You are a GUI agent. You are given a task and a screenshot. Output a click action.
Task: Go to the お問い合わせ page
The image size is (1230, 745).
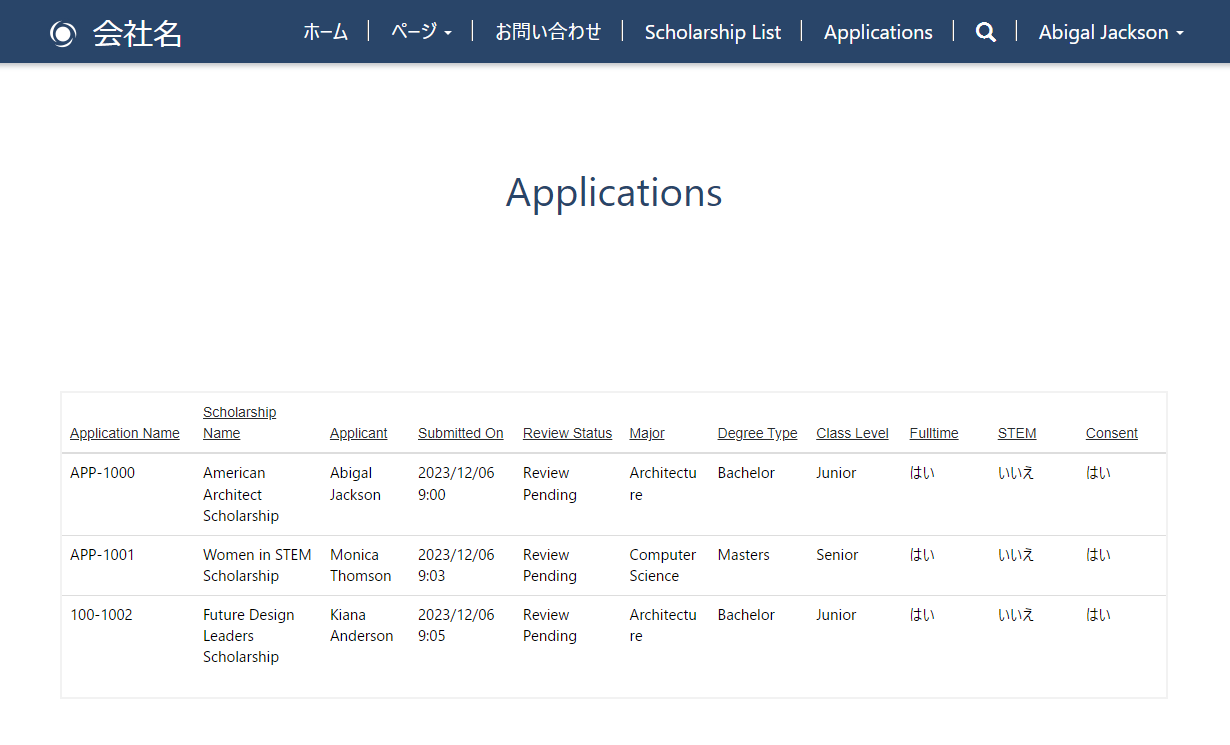click(x=548, y=31)
